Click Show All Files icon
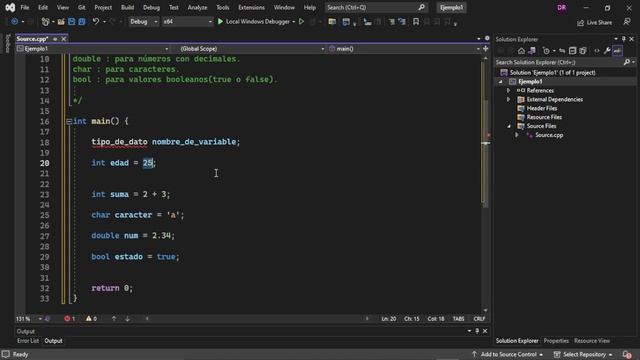This screenshot has height=360, width=640. (583, 51)
